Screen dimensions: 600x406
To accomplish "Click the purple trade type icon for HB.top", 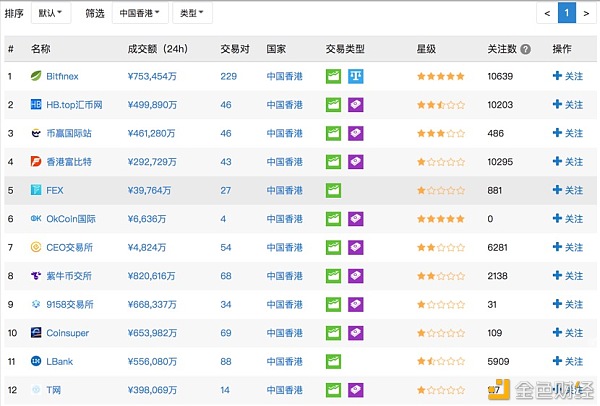I will point(355,105).
